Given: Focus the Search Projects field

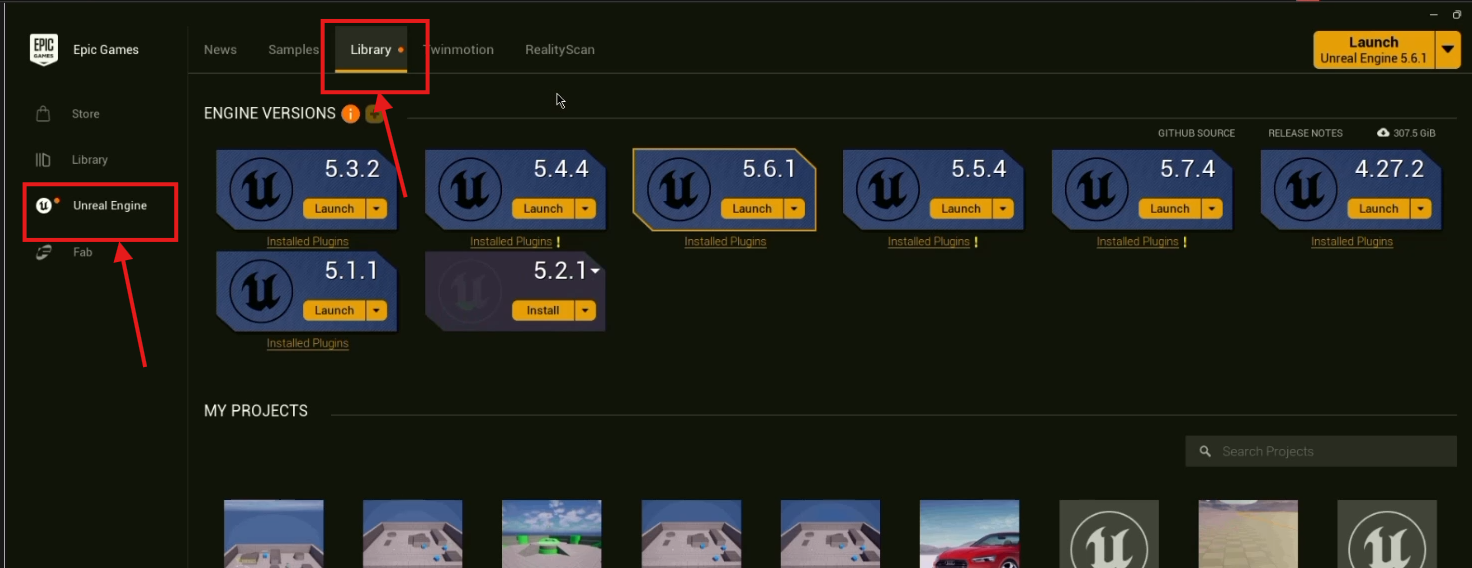Looking at the screenshot, I should [1321, 452].
